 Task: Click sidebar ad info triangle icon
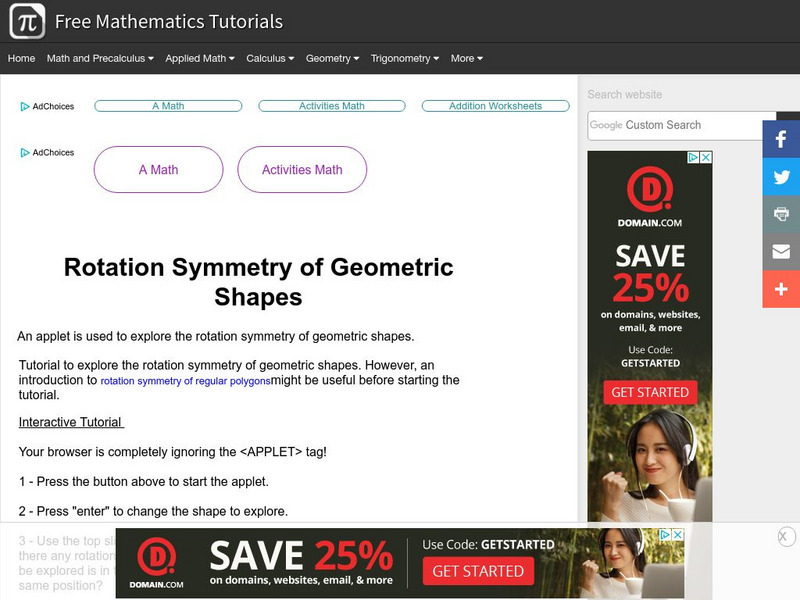[x=693, y=157]
